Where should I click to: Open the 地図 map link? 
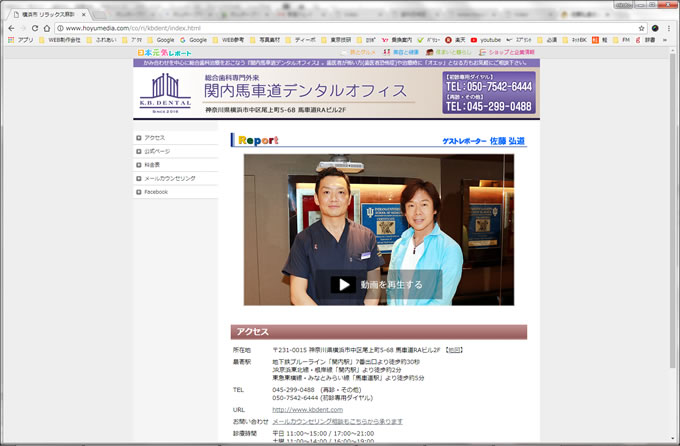pyautogui.click(x=454, y=350)
